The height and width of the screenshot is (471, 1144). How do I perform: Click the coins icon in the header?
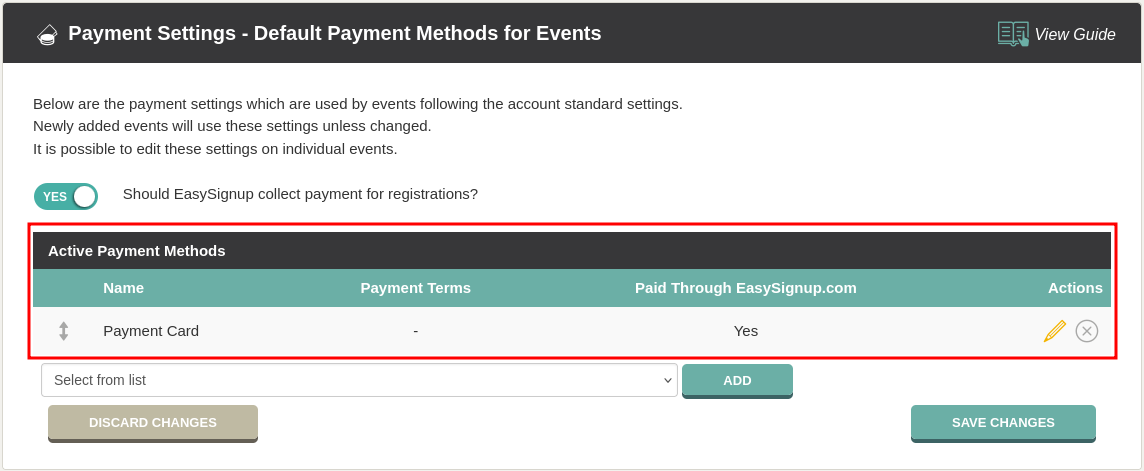pos(47,34)
